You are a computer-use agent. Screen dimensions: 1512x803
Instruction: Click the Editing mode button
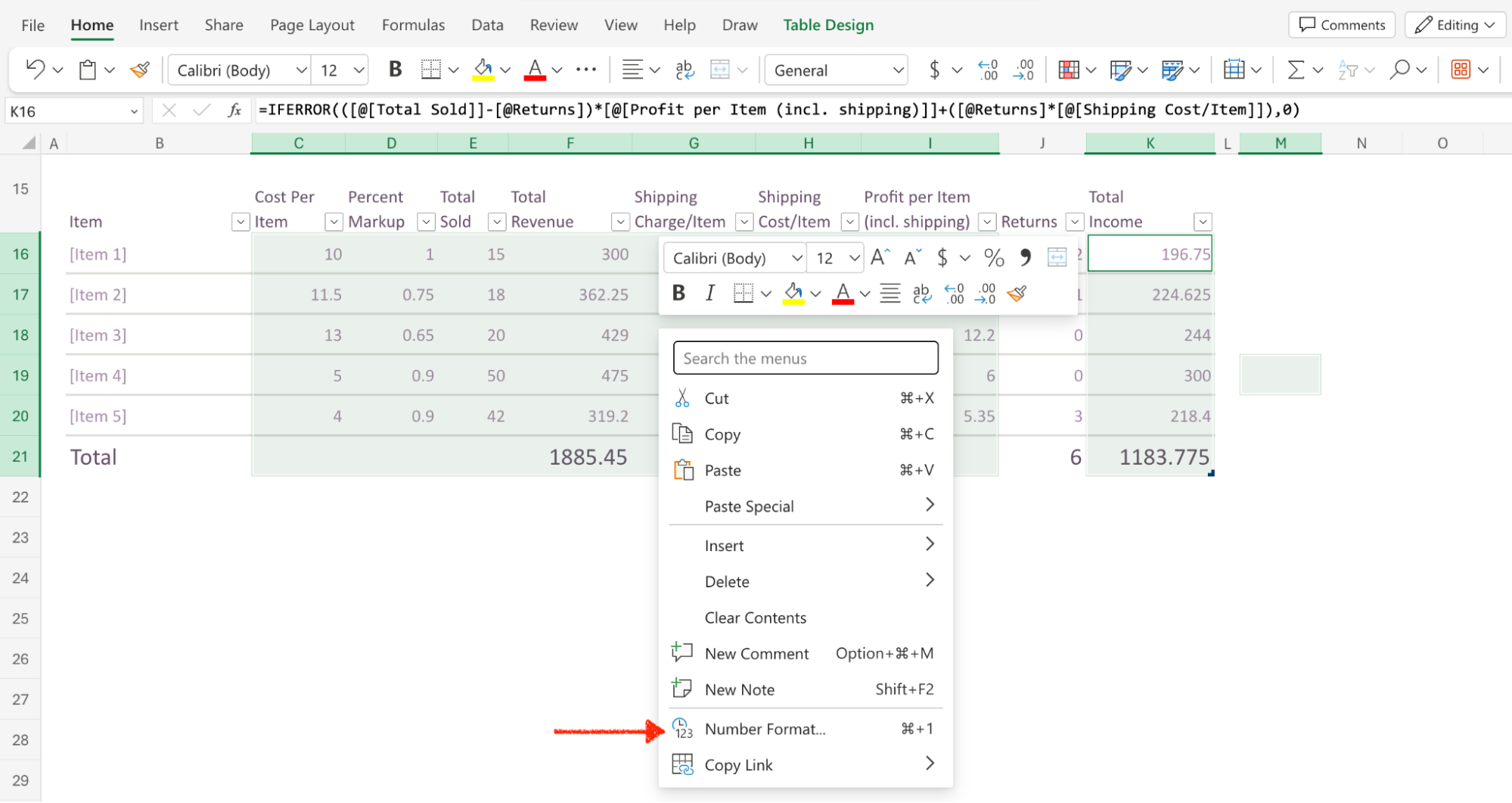(x=1456, y=25)
